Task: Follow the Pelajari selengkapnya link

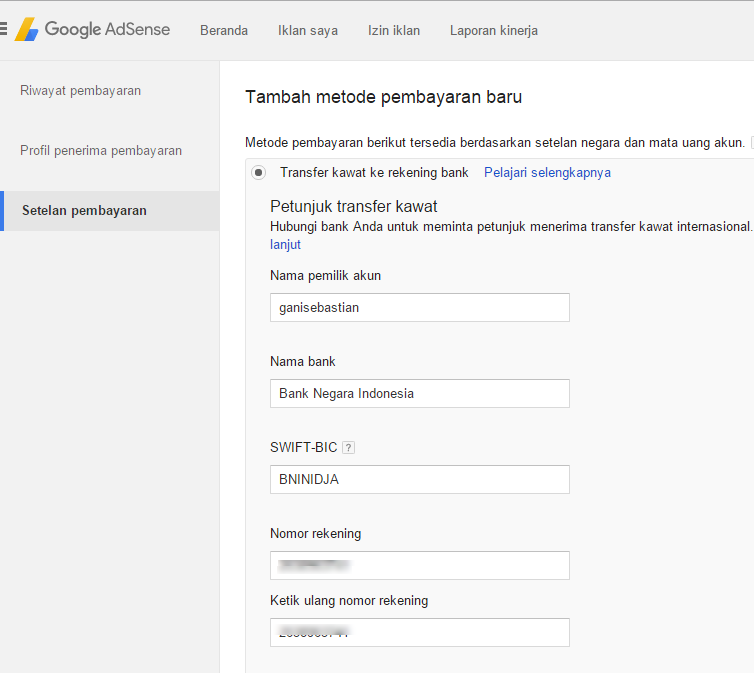Action: pyautogui.click(x=547, y=173)
